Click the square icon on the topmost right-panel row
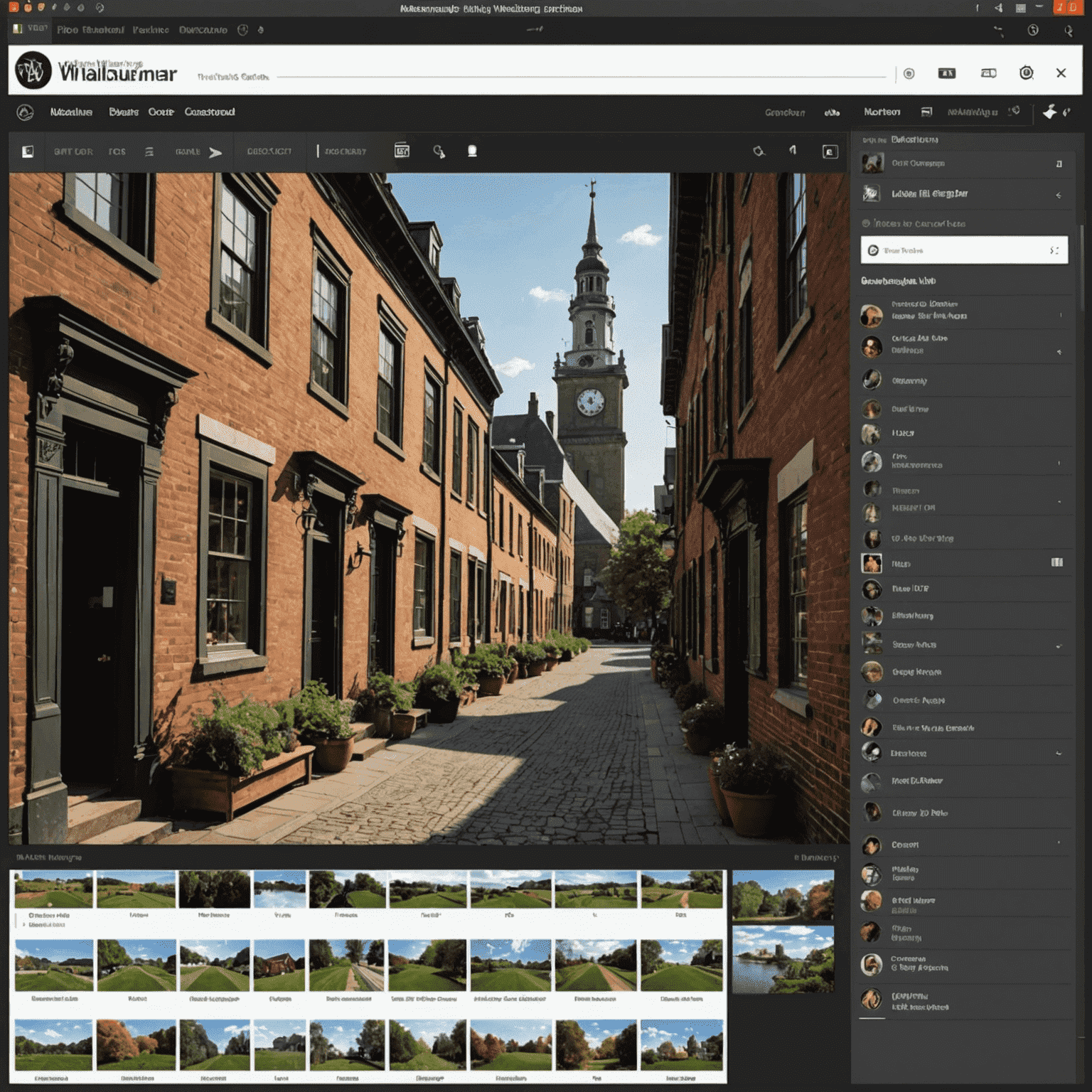 pos(1059,164)
